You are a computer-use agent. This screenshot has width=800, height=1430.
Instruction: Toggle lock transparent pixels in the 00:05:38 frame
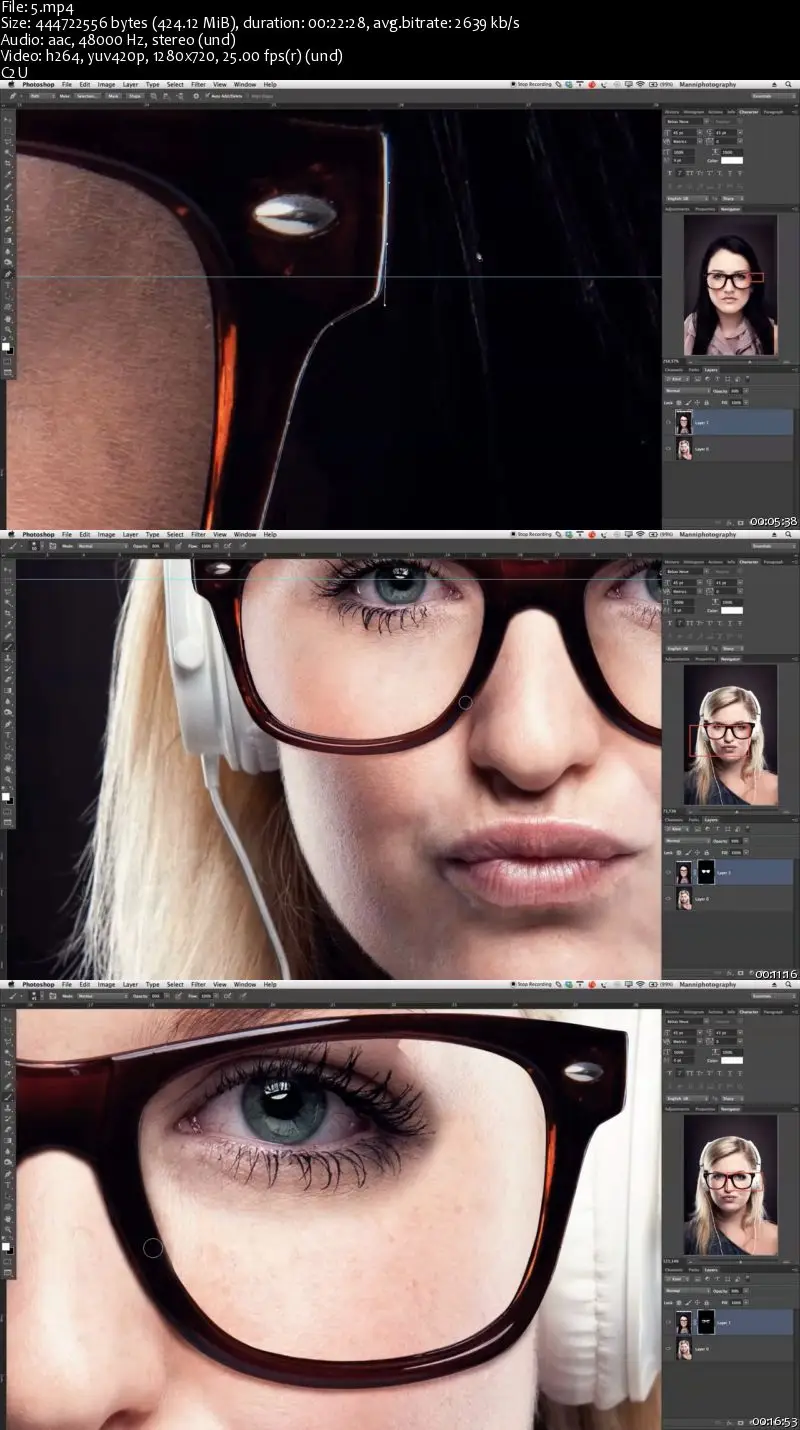click(x=678, y=402)
